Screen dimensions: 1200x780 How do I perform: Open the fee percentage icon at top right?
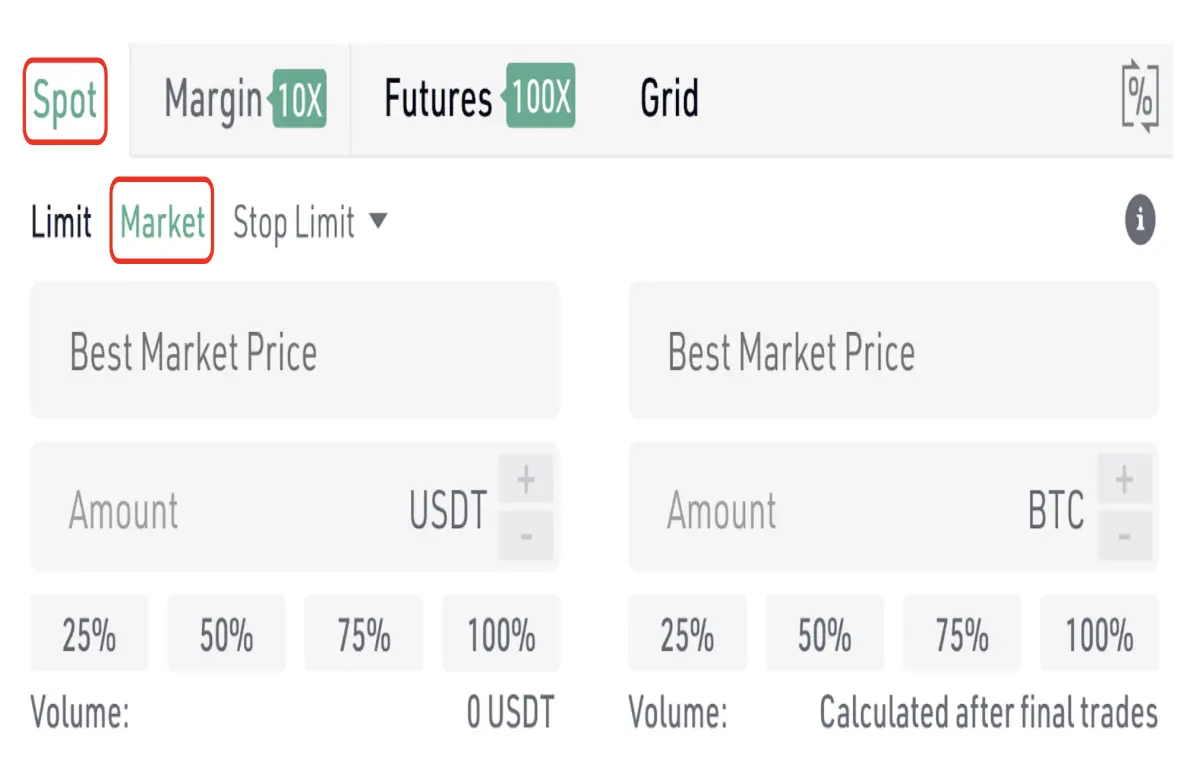tap(1140, 97)
